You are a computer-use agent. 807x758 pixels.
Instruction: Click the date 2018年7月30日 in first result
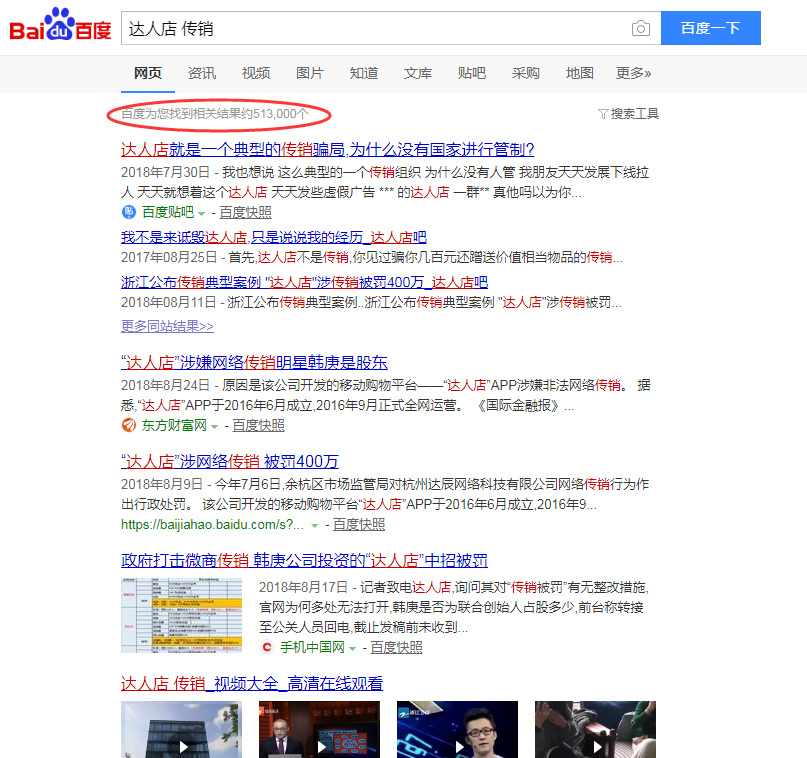pyautogui.click(x=165, y=172)
